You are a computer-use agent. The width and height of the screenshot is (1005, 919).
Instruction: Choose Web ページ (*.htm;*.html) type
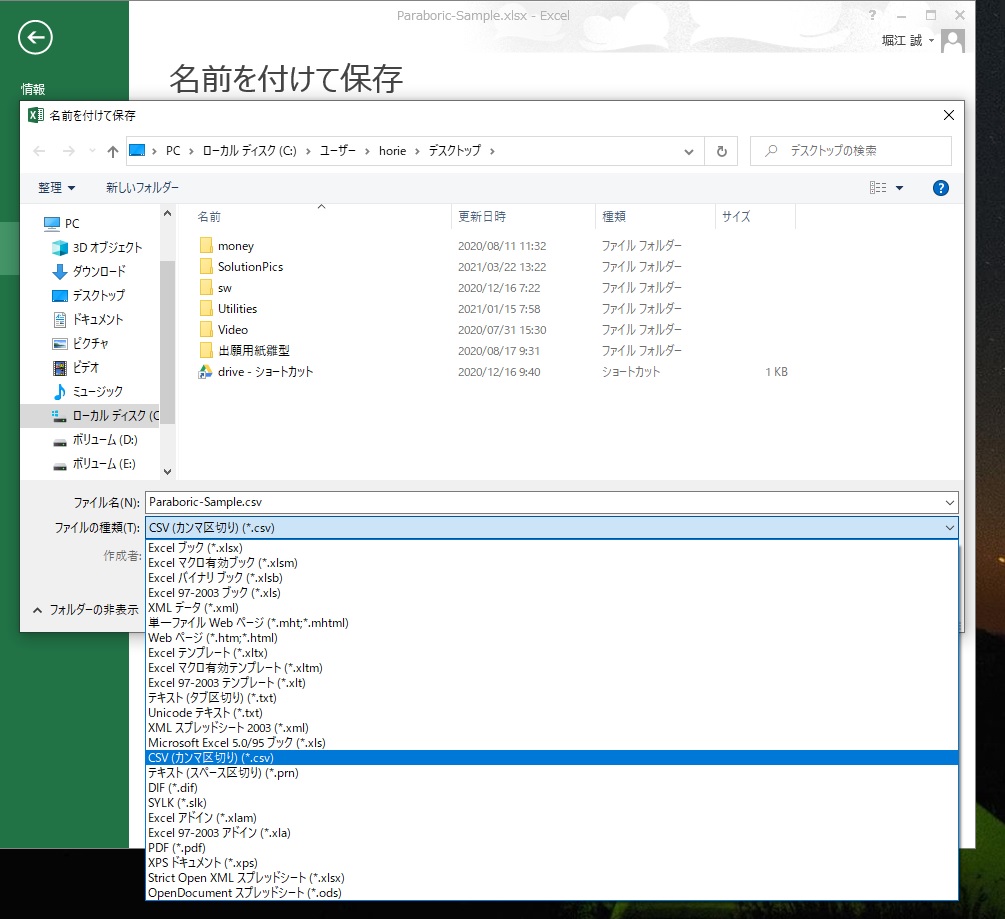(x=552, y=638)
